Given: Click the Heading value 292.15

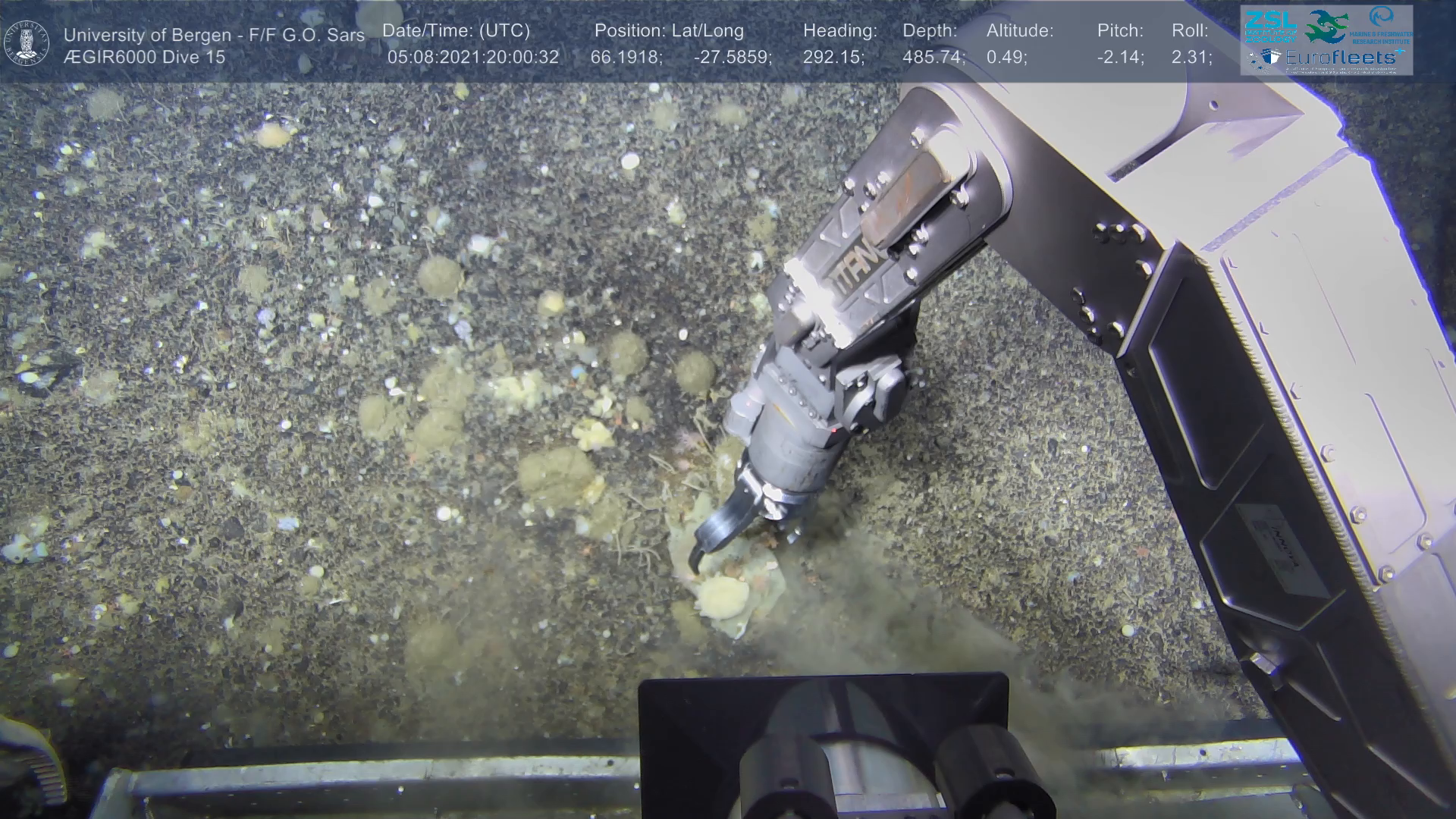Looking at the screenshot, I should [x=833, y=58].
